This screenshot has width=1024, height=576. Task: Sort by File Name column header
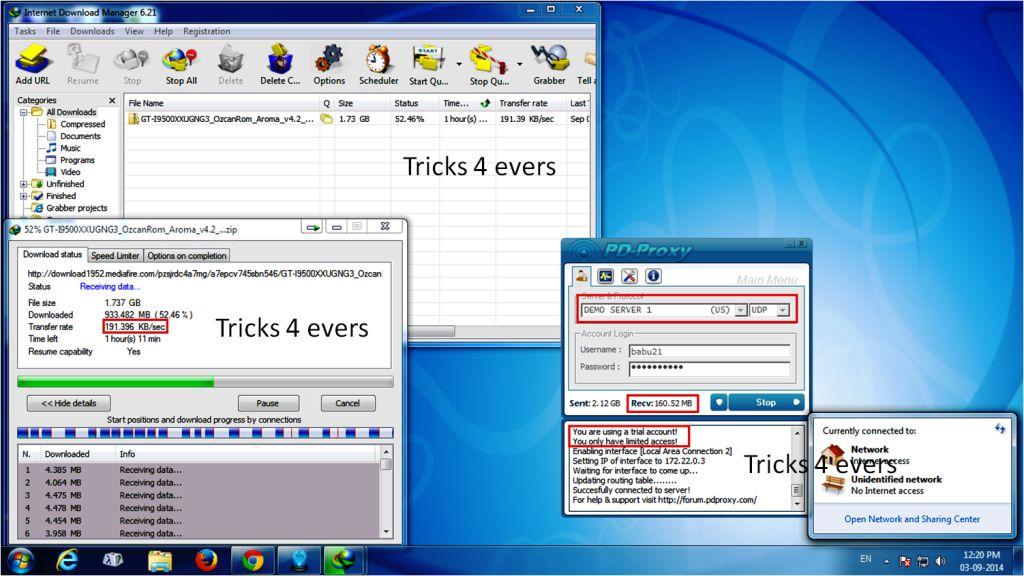pyautogui.click(x=221, y=103)
